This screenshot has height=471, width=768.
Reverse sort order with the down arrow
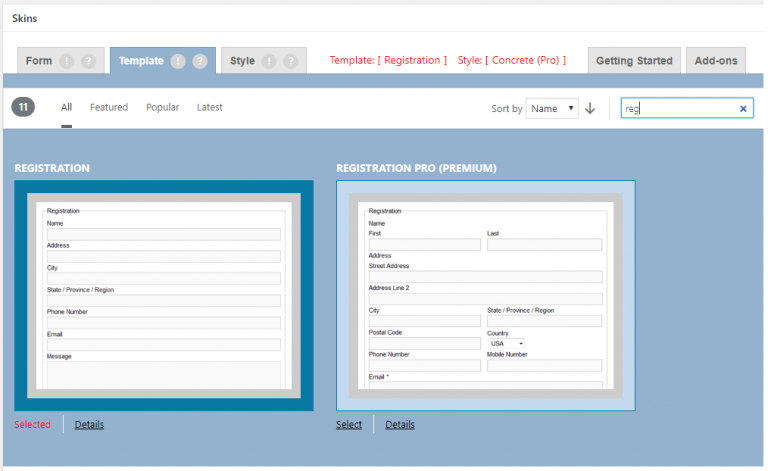(x=590, y=108)
